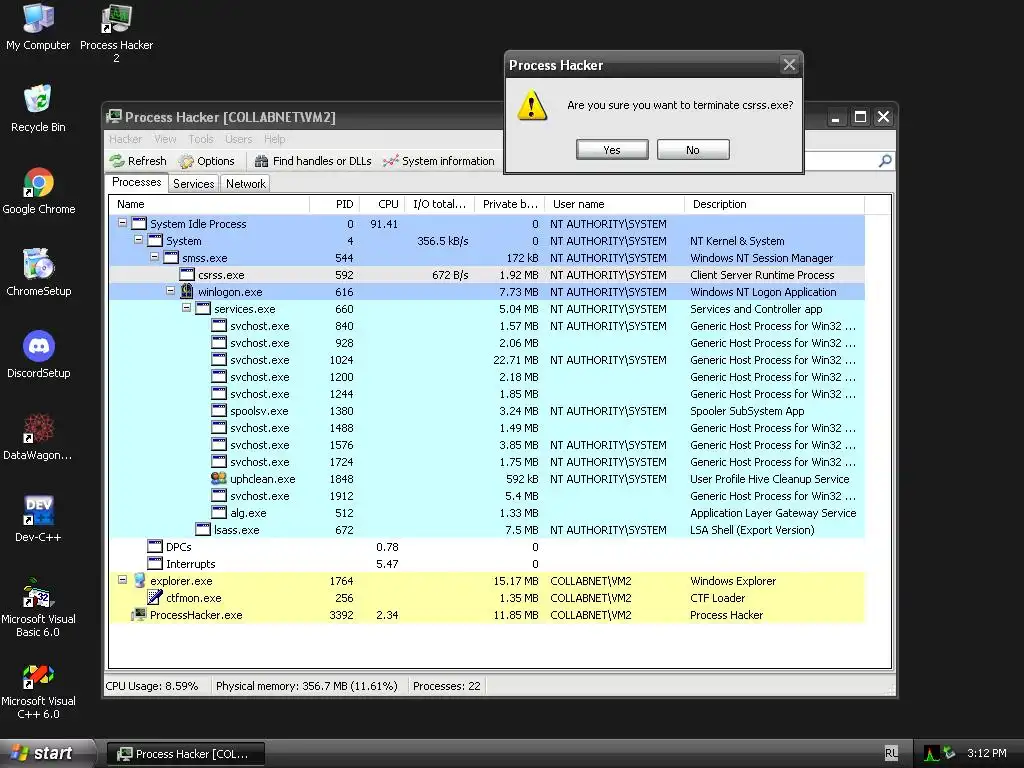Open the Users menu

coord(238,139)
